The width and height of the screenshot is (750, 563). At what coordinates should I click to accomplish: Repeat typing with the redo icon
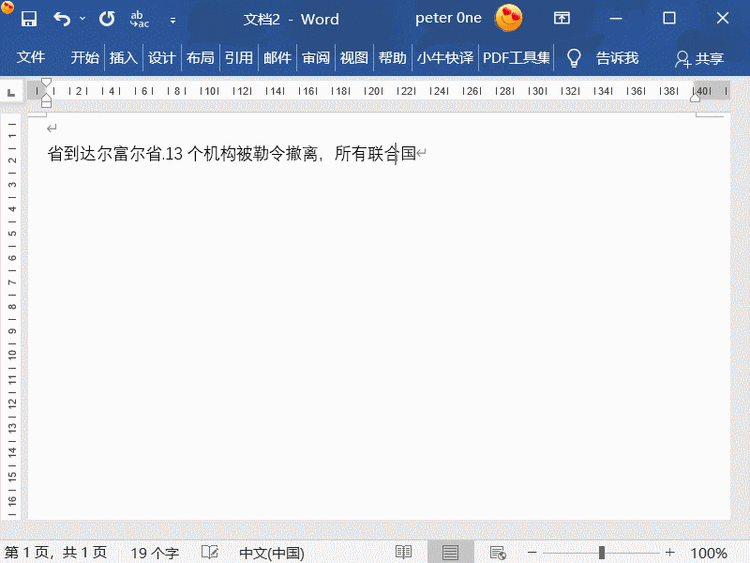tap(107, 19)
